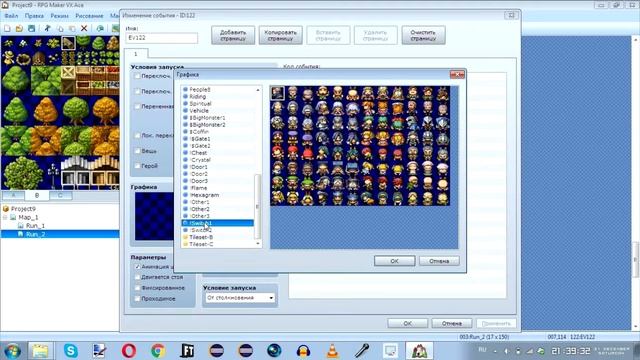Image resolution: width=640 pixels, height=360 pixels.
Task: Click the Windows Start button
Action: coord(12,351)
